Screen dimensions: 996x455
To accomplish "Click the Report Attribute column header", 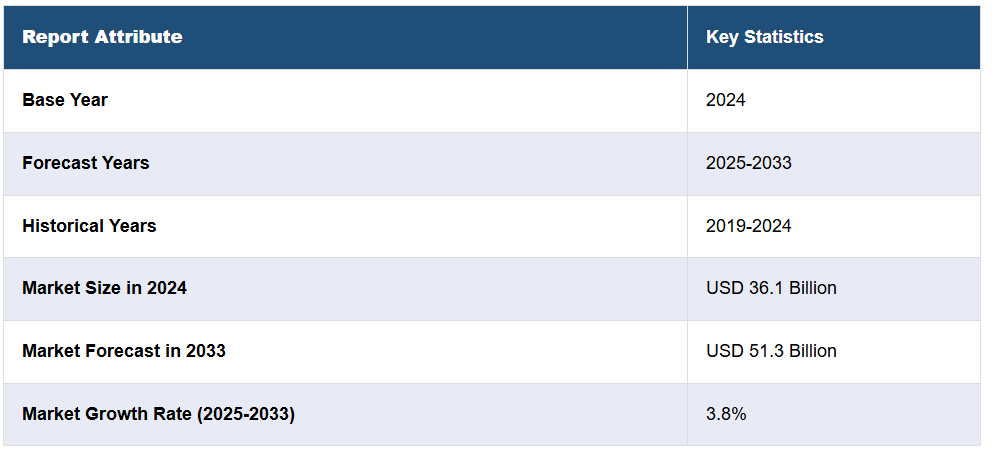I will [102, 37].
